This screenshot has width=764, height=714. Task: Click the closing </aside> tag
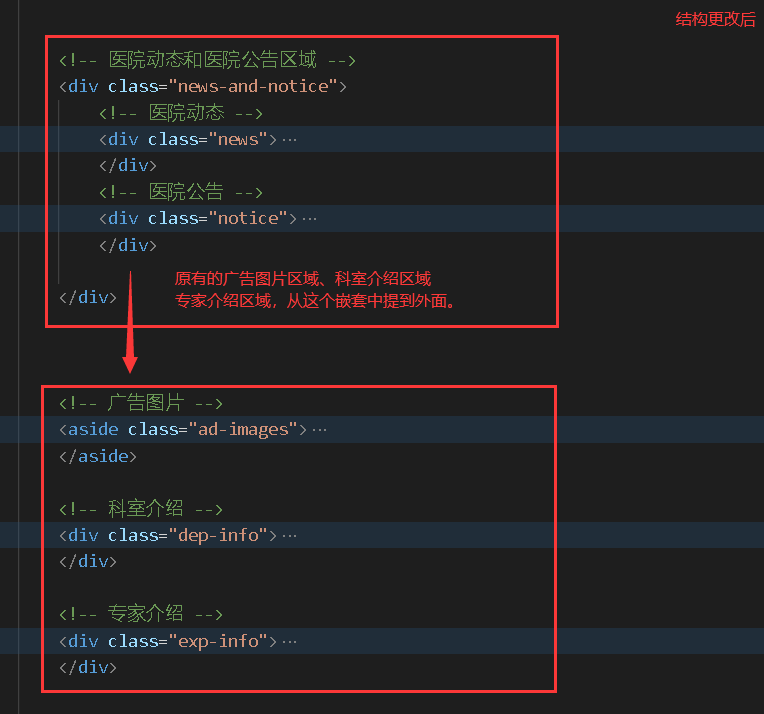click(98, 456)
